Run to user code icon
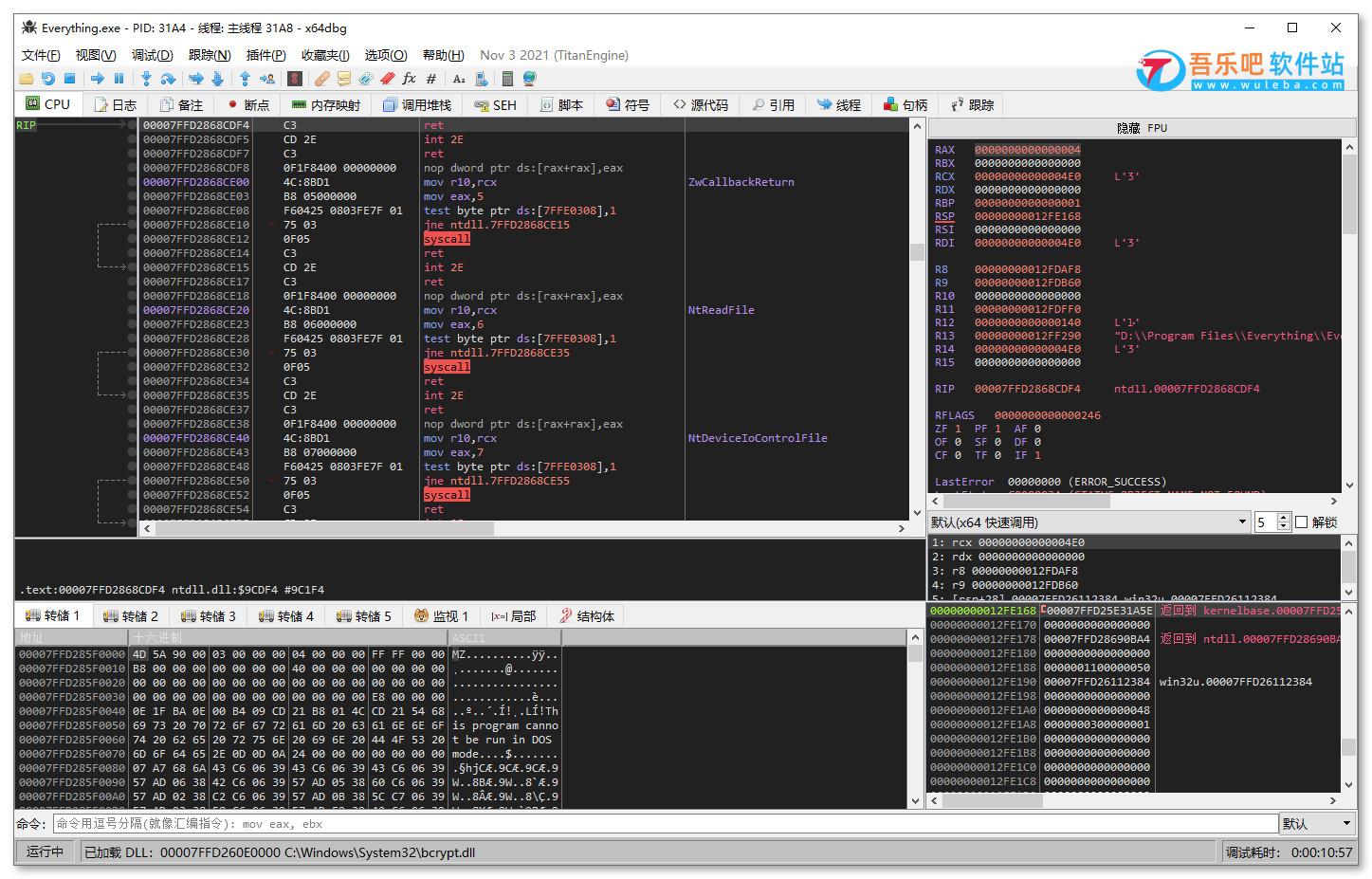The height and width of the screenshot is (879, 1372). [x=267, y=79]
